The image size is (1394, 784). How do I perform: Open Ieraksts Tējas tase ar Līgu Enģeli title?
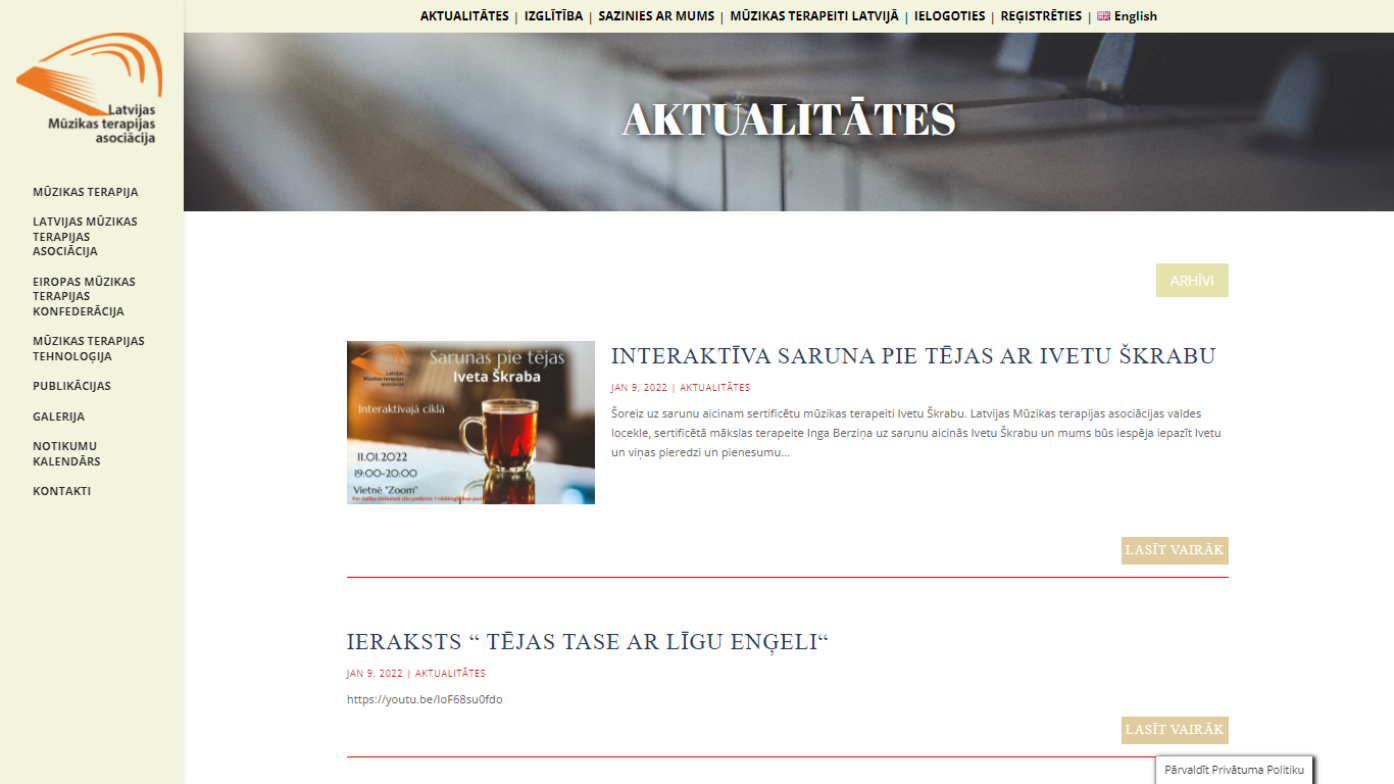pos(588,642)
